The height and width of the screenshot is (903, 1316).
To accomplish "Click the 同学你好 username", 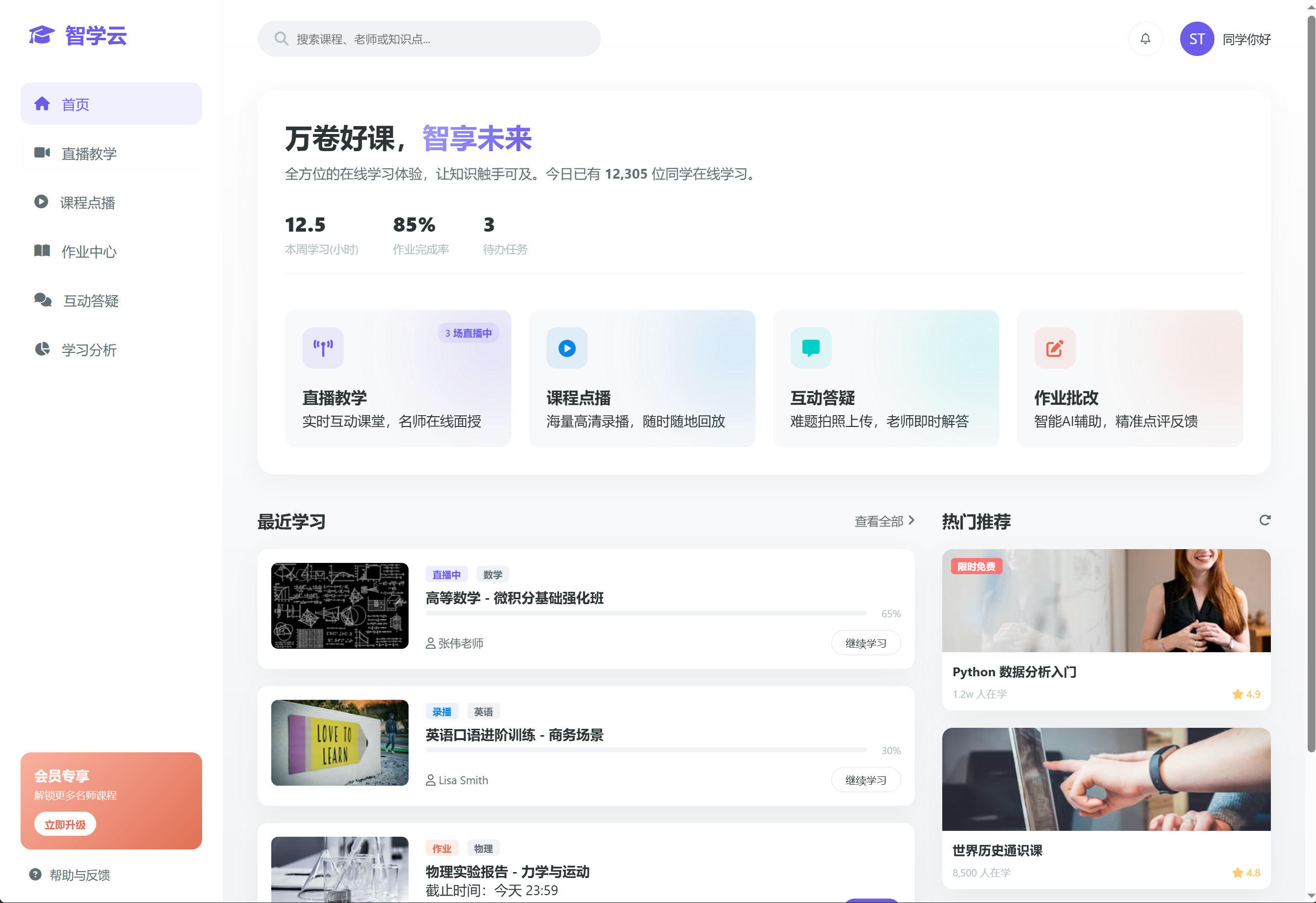I will (x=1246, y=39).
